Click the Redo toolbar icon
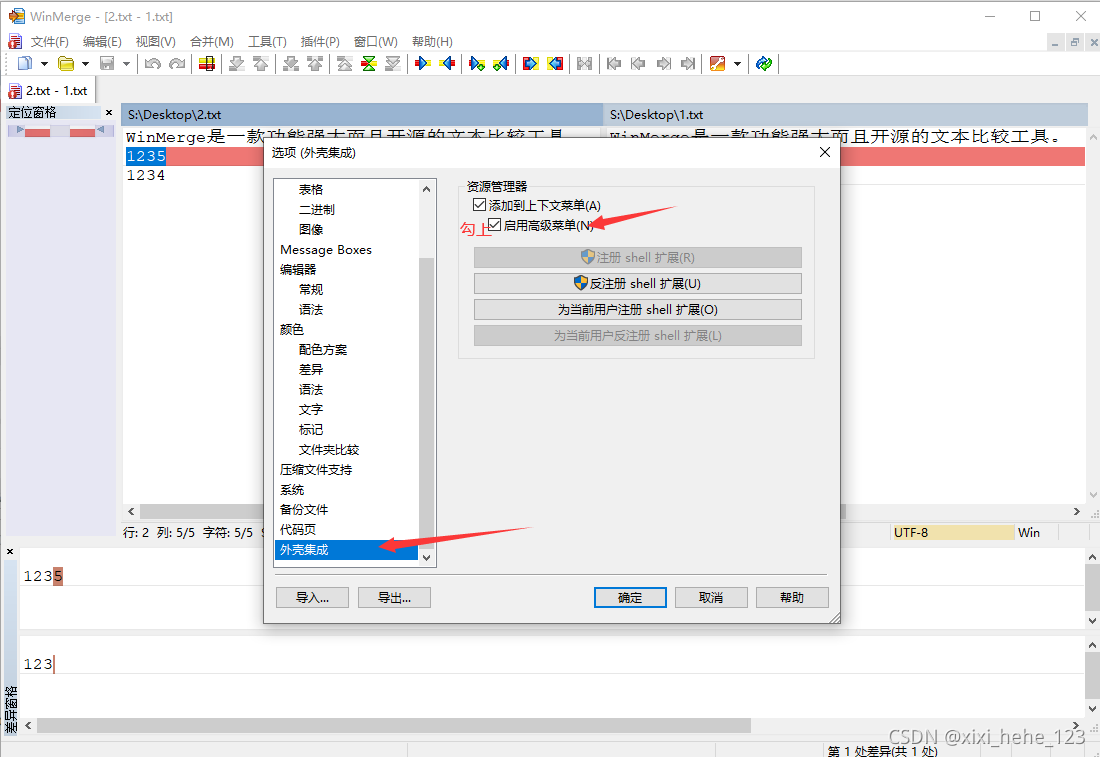The image size is (1100, 757). pyautogui.click(x=177, y=64)
